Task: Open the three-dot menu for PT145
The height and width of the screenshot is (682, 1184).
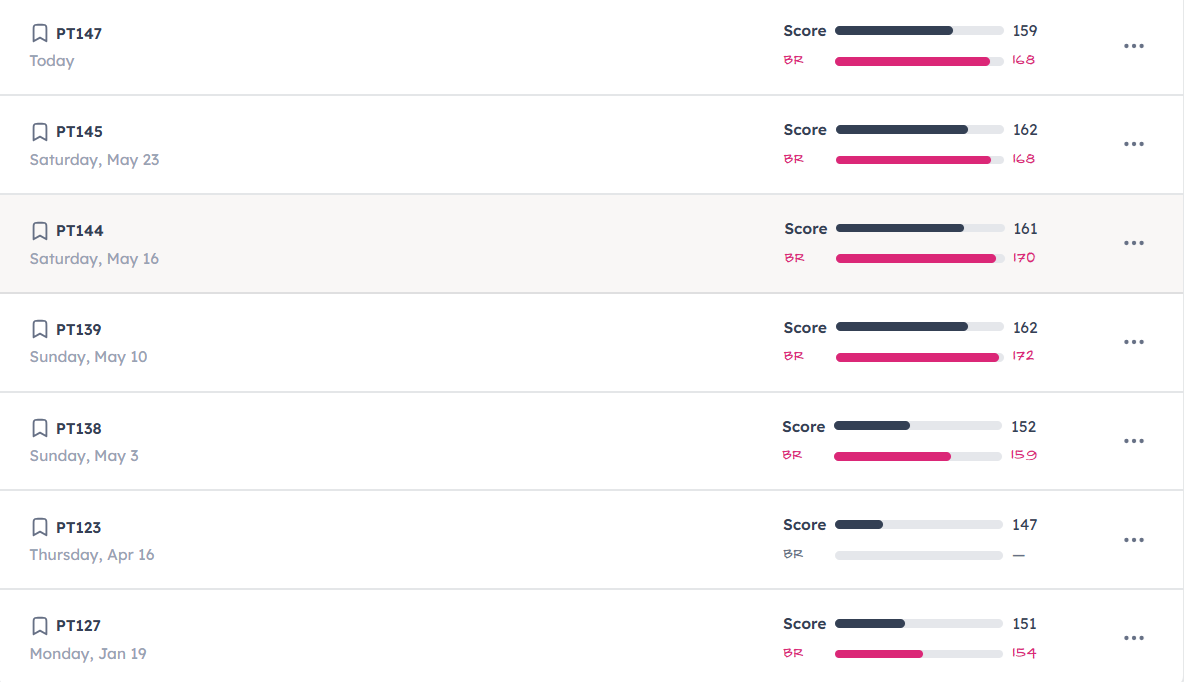Action: pyautogui.click(x=1133, y=143)
